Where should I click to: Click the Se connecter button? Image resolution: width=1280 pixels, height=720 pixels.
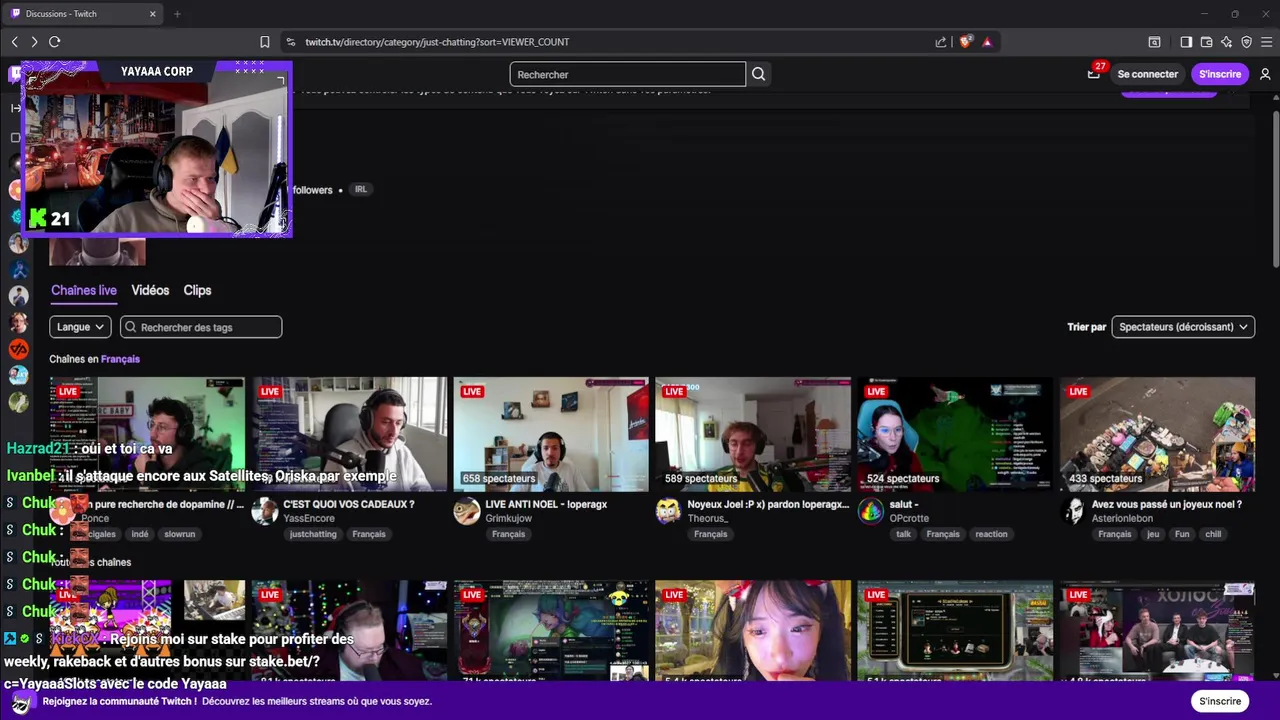(1148, 74)
